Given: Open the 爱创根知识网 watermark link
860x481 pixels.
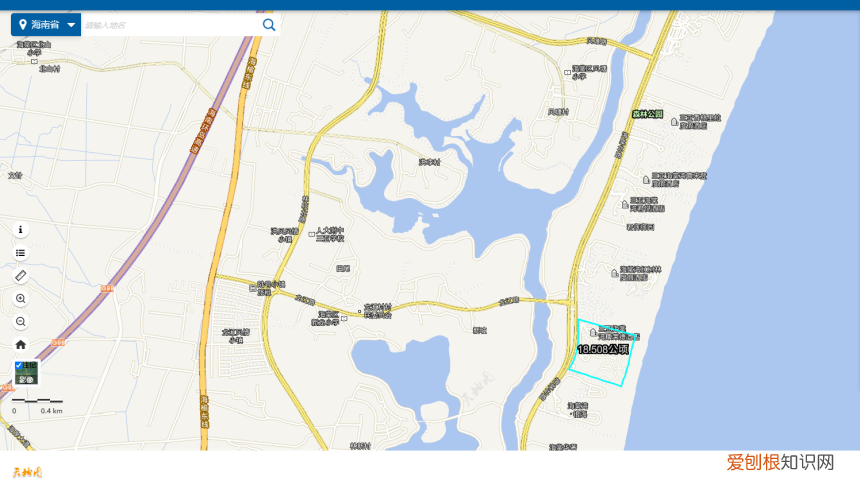Looking at the screenshot, I should coord(780,462).
